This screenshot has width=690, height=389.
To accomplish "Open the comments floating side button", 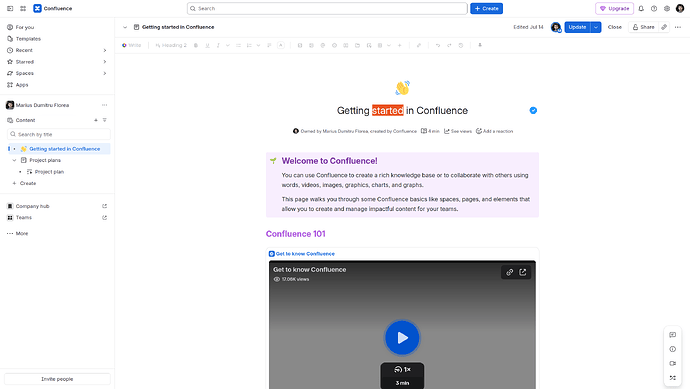I will tap(672, 335).
